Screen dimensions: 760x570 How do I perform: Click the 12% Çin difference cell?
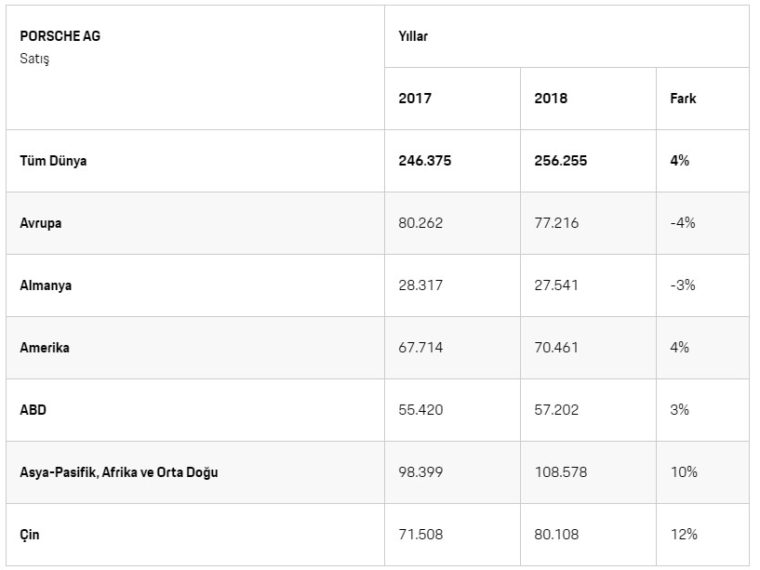(683, 534)
